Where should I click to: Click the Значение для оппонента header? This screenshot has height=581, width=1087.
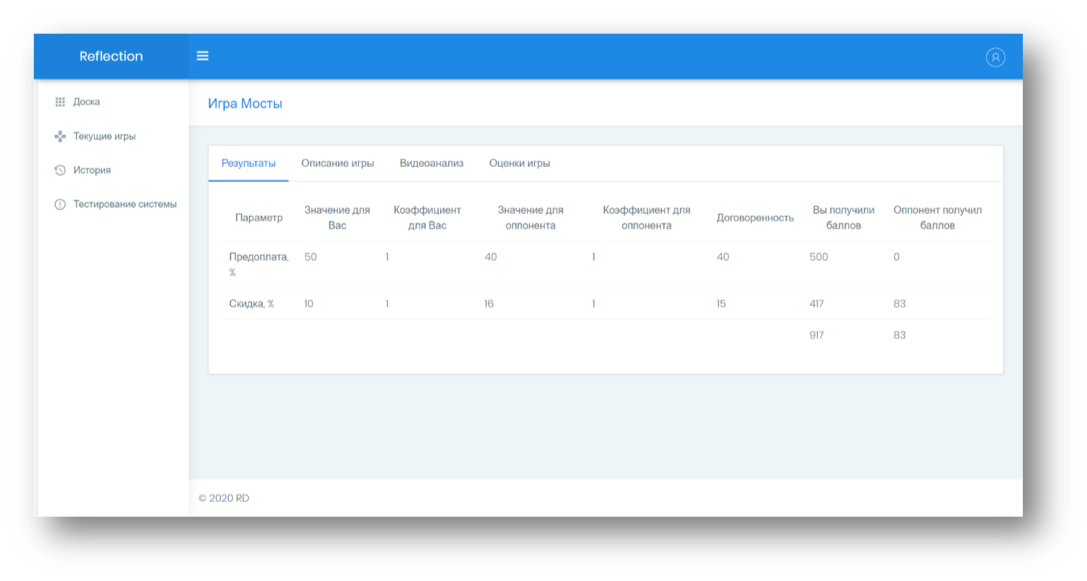tap(530, 218)
